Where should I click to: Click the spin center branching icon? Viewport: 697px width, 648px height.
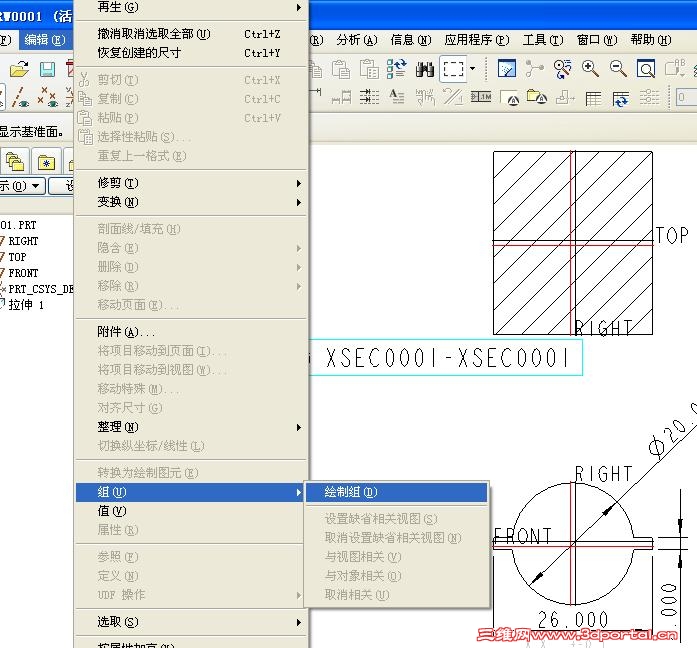534,69
